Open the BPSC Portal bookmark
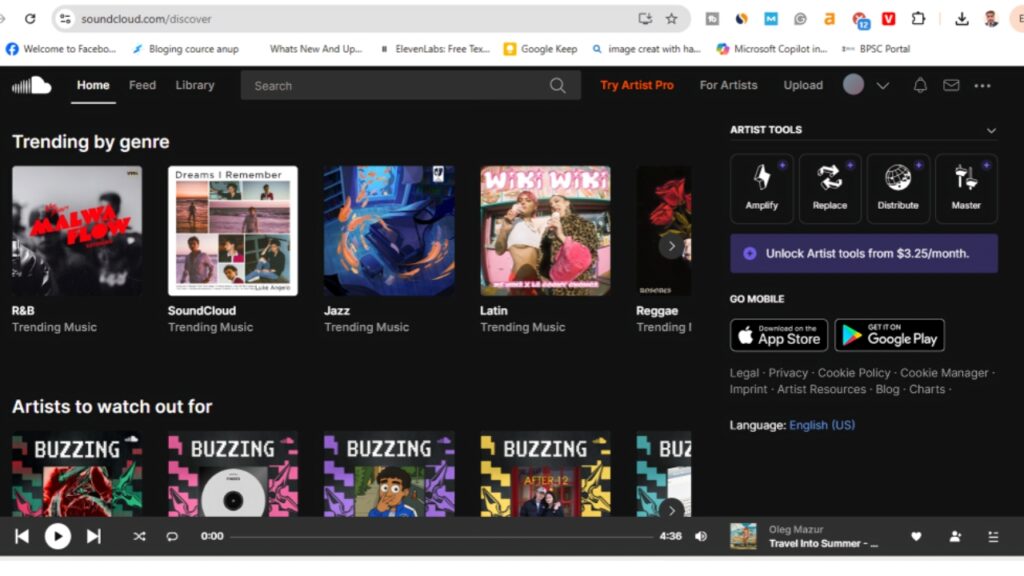 876,49
